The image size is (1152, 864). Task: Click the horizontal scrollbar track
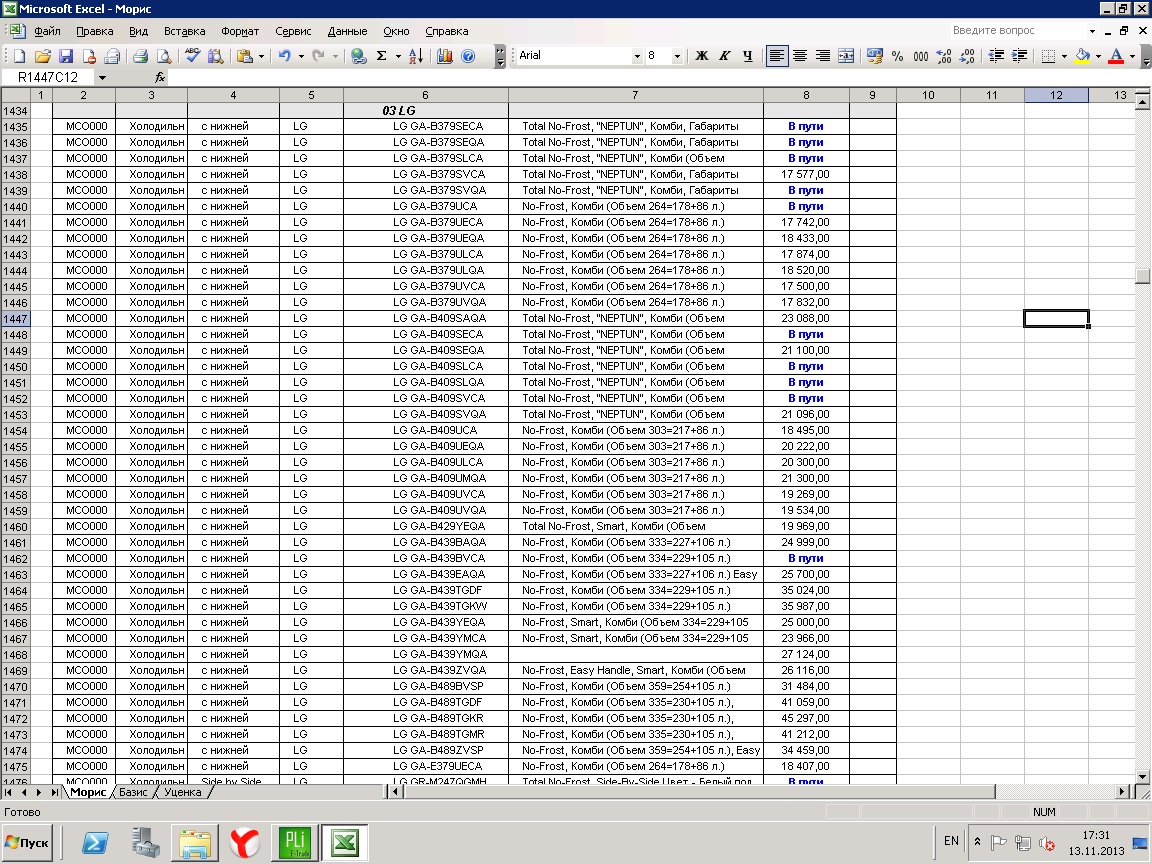(1055, 791)
